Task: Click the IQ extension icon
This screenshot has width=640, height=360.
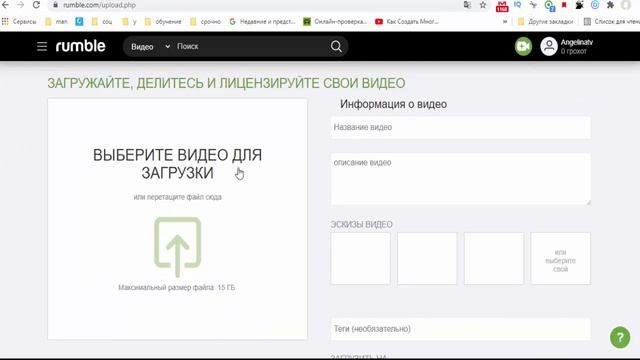Action: (518, 5)
